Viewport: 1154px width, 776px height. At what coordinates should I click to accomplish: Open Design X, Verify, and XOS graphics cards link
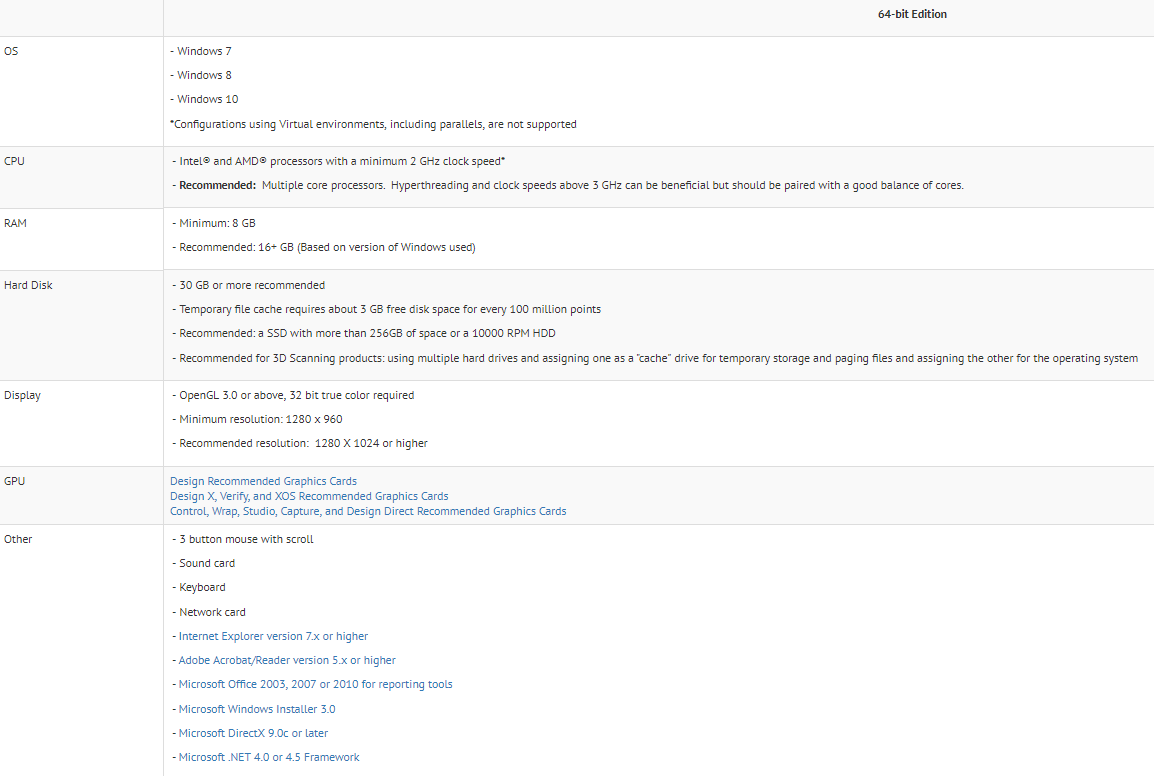(309, 496)
